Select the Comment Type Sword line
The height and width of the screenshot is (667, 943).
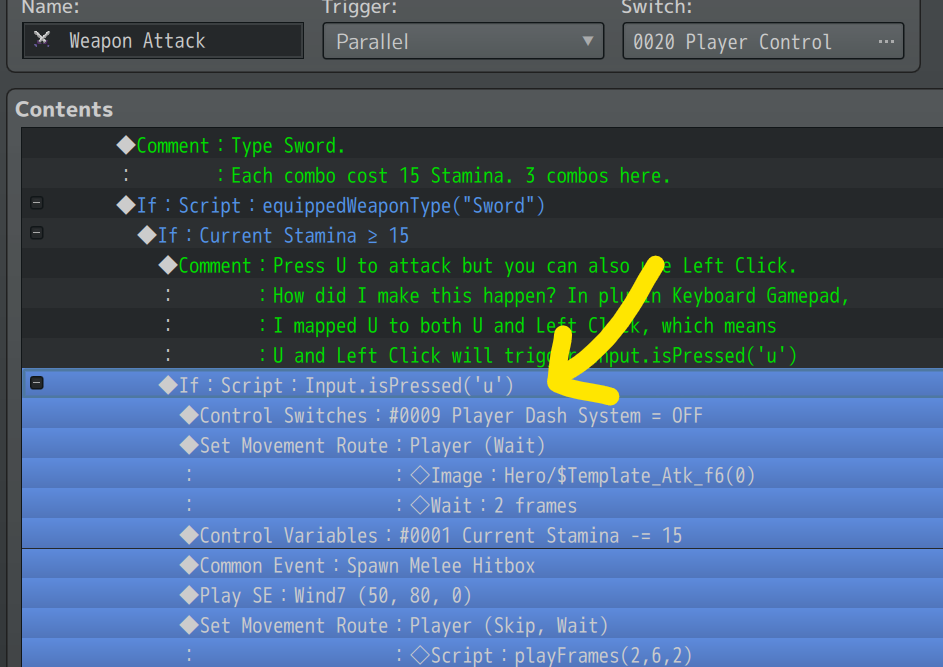pos(482,146)
